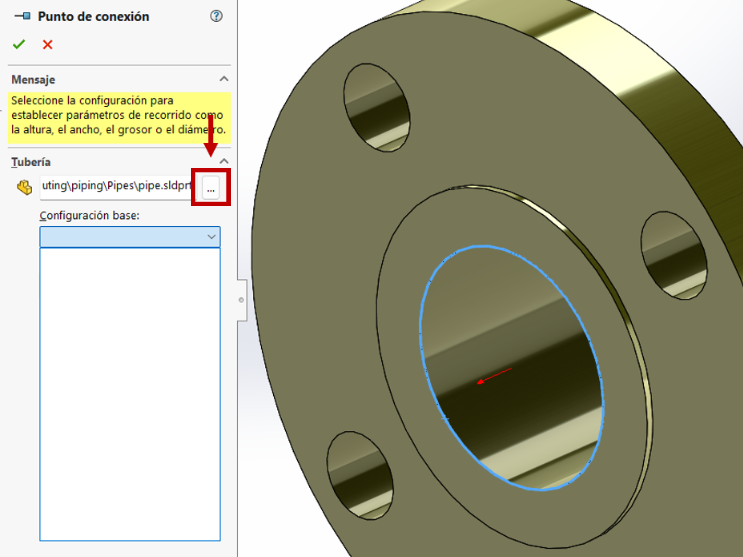
Task: Open the Configuración base dropdown
Action: coord(130,237)
